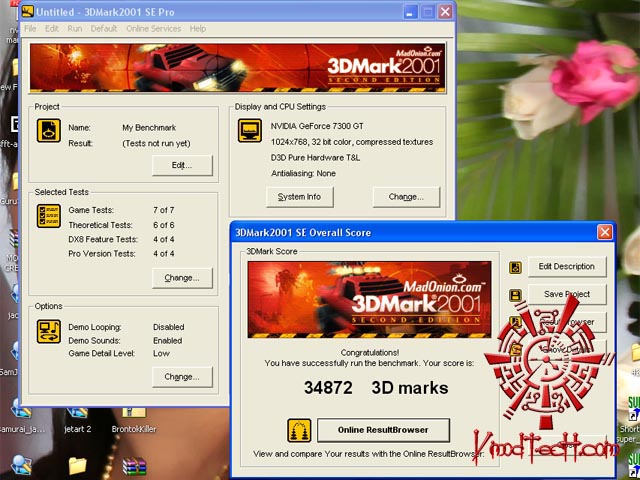Image resolution: width=640 pixels, height=480 pixels.
Task: Click 'Game Tests:' label
Action: tap(91, 210)
